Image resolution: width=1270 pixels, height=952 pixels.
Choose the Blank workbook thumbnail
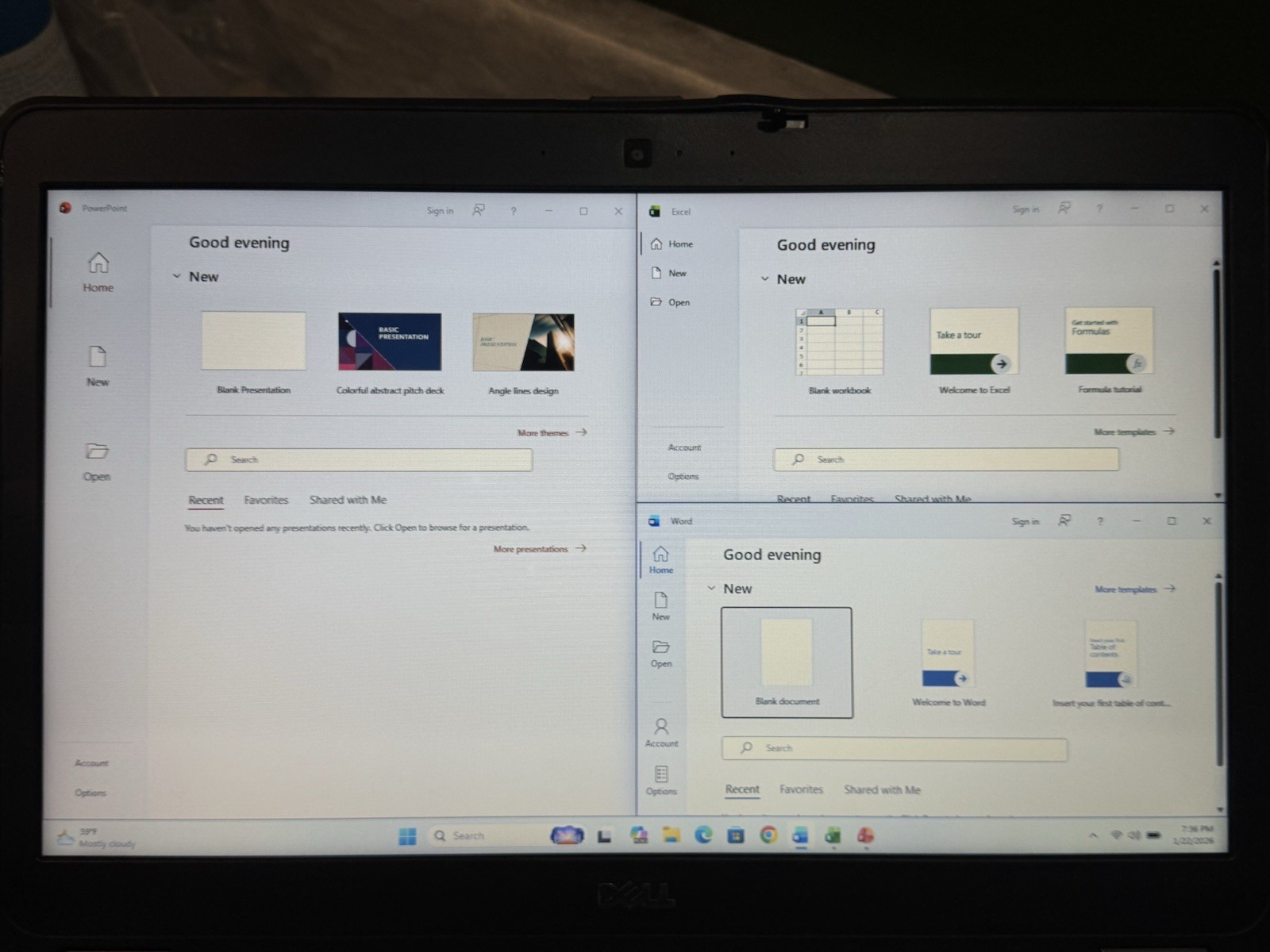click(840, 341)
